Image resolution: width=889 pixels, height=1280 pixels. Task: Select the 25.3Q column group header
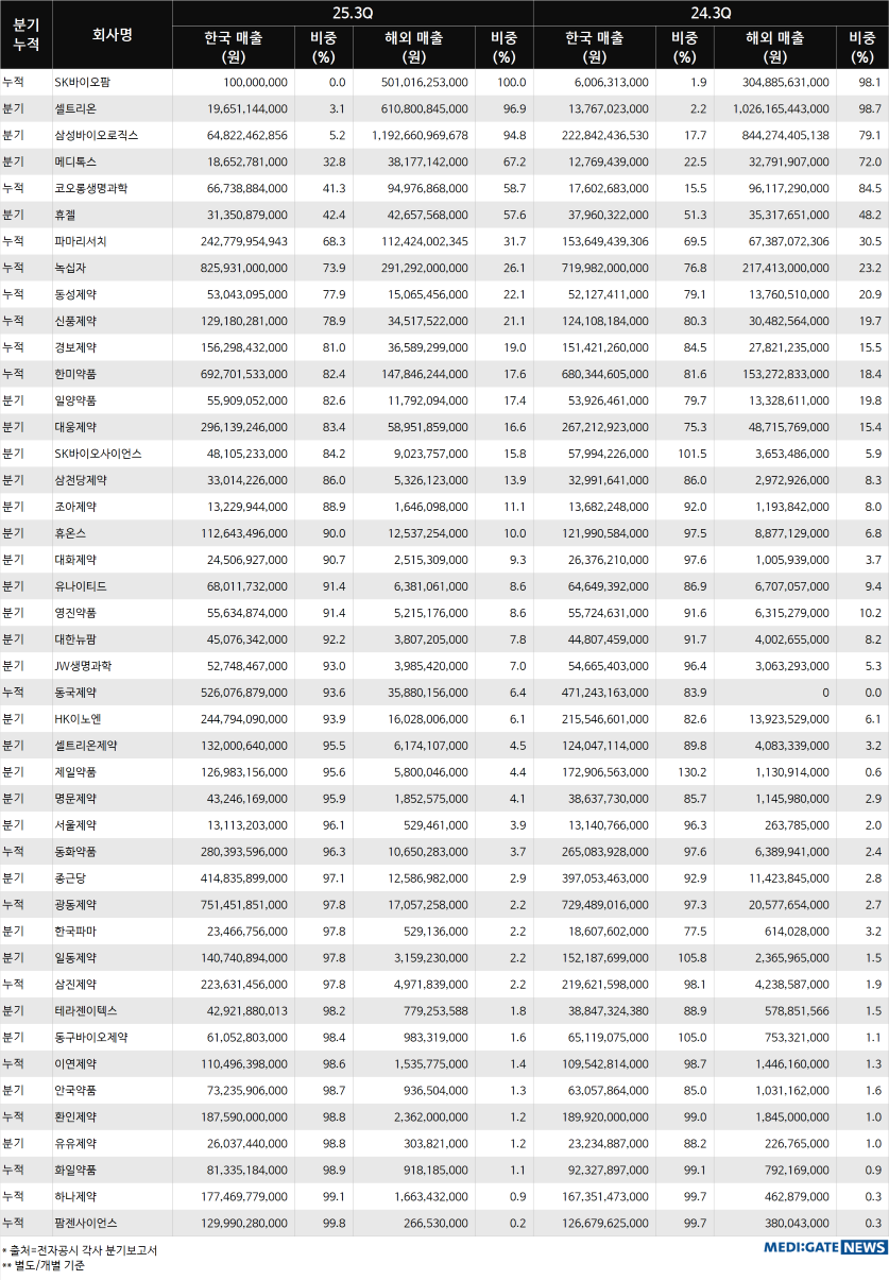[x=352, y=13]
